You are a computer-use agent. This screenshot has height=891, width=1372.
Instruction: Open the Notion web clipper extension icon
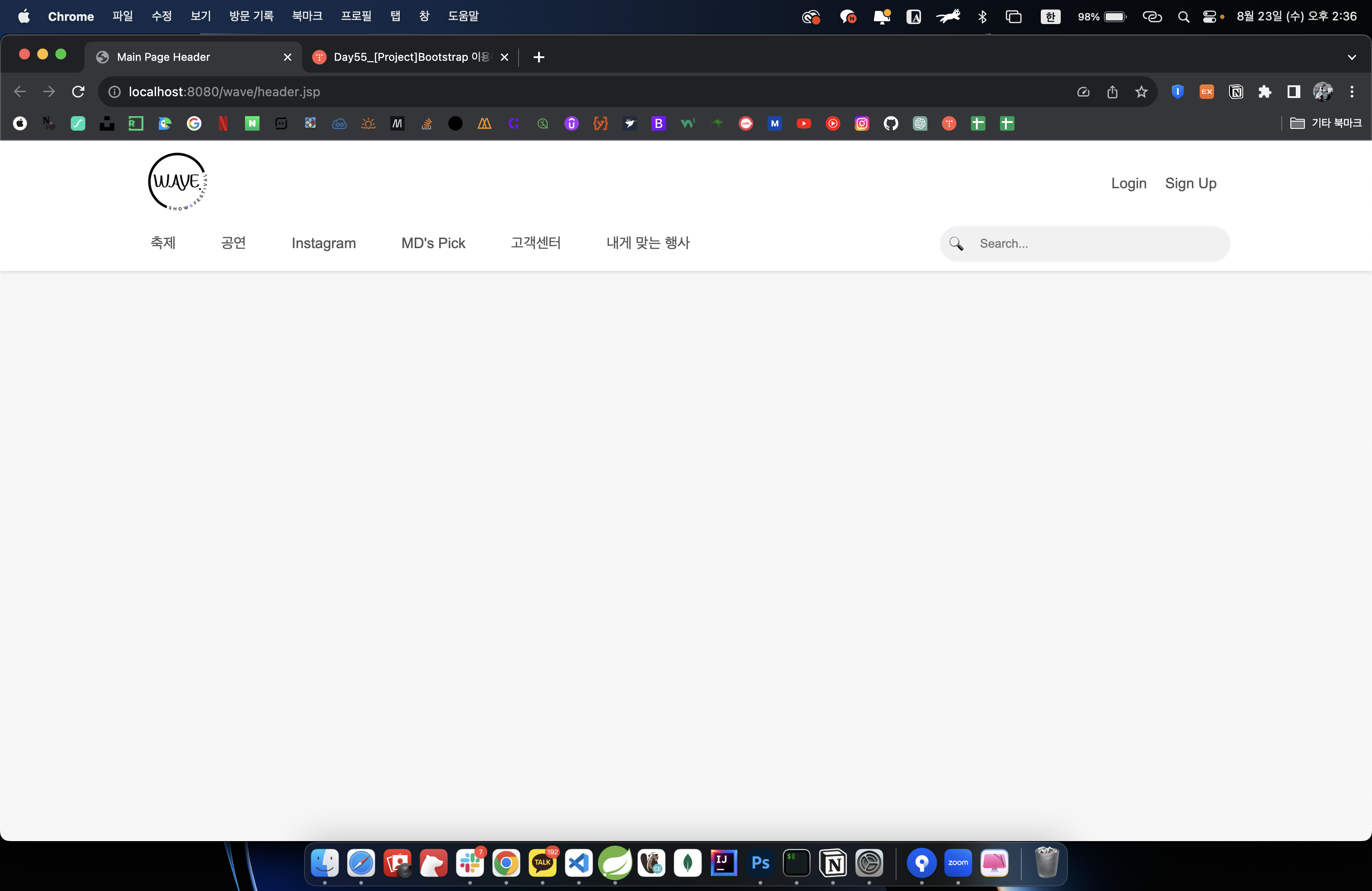coord(1236,92)
